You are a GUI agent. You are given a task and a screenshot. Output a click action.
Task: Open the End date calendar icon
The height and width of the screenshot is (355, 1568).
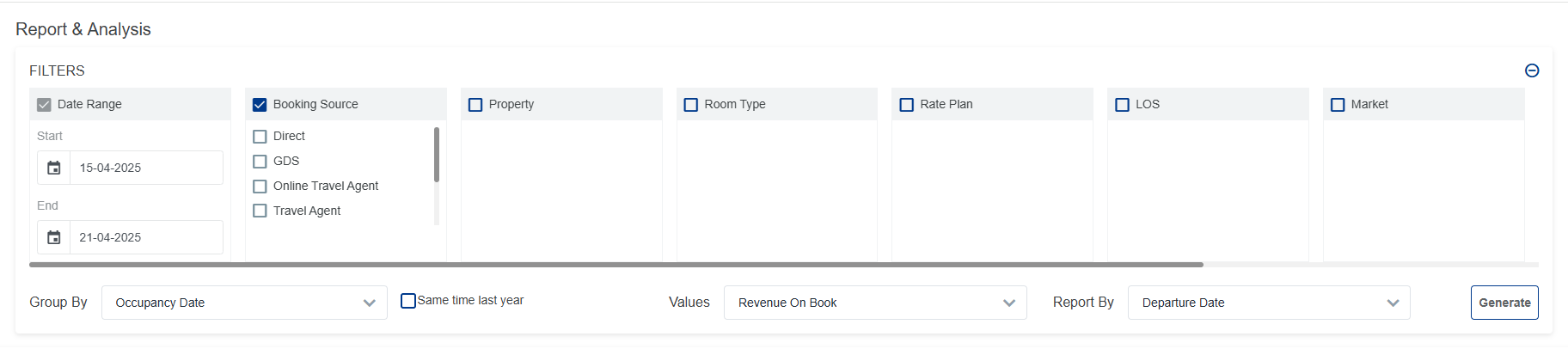53,237
